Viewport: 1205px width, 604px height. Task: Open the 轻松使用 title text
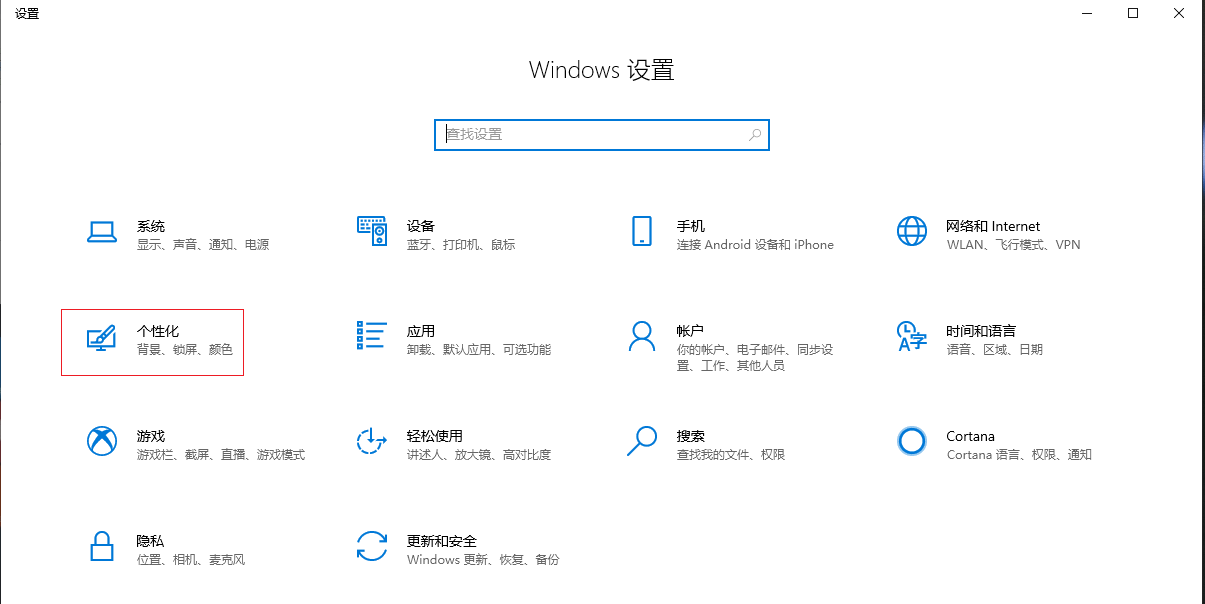point(434,436)
